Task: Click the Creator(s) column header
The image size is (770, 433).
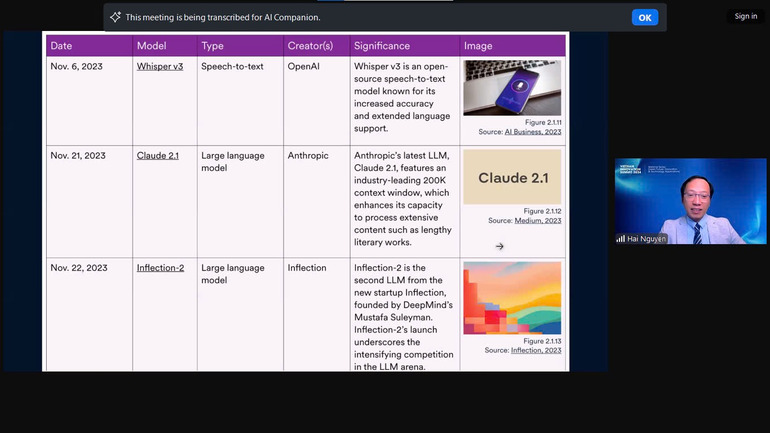Action: [310, 46]
